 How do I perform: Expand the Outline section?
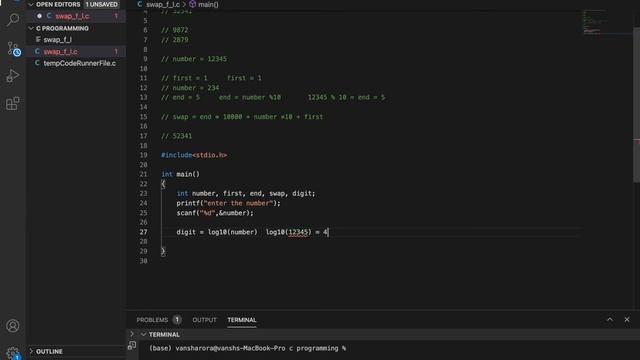coord(31,351)
